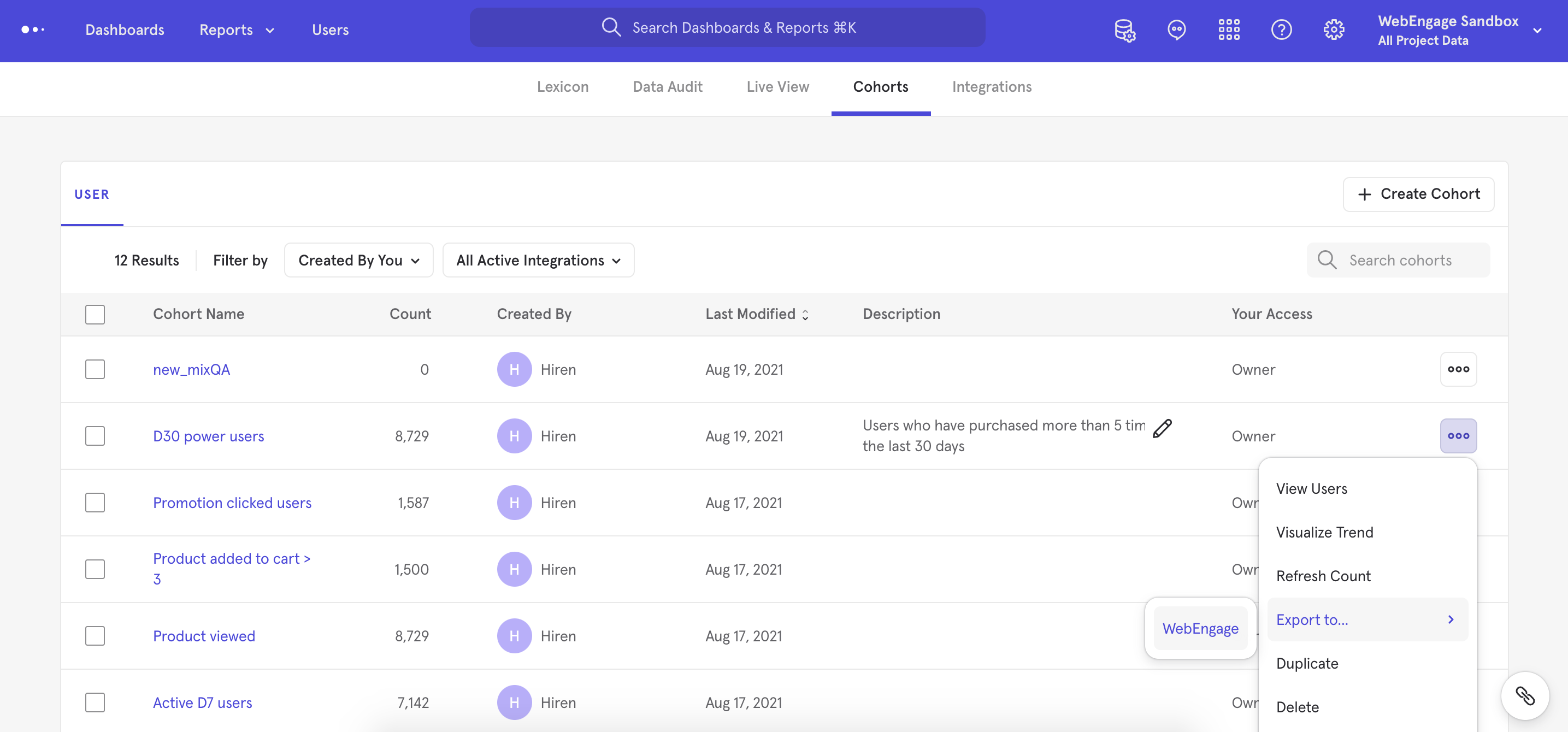Check the select-all cohorts checkbox
The height and width of the screenshot is (732, 1568).
(x=95, y=315)
